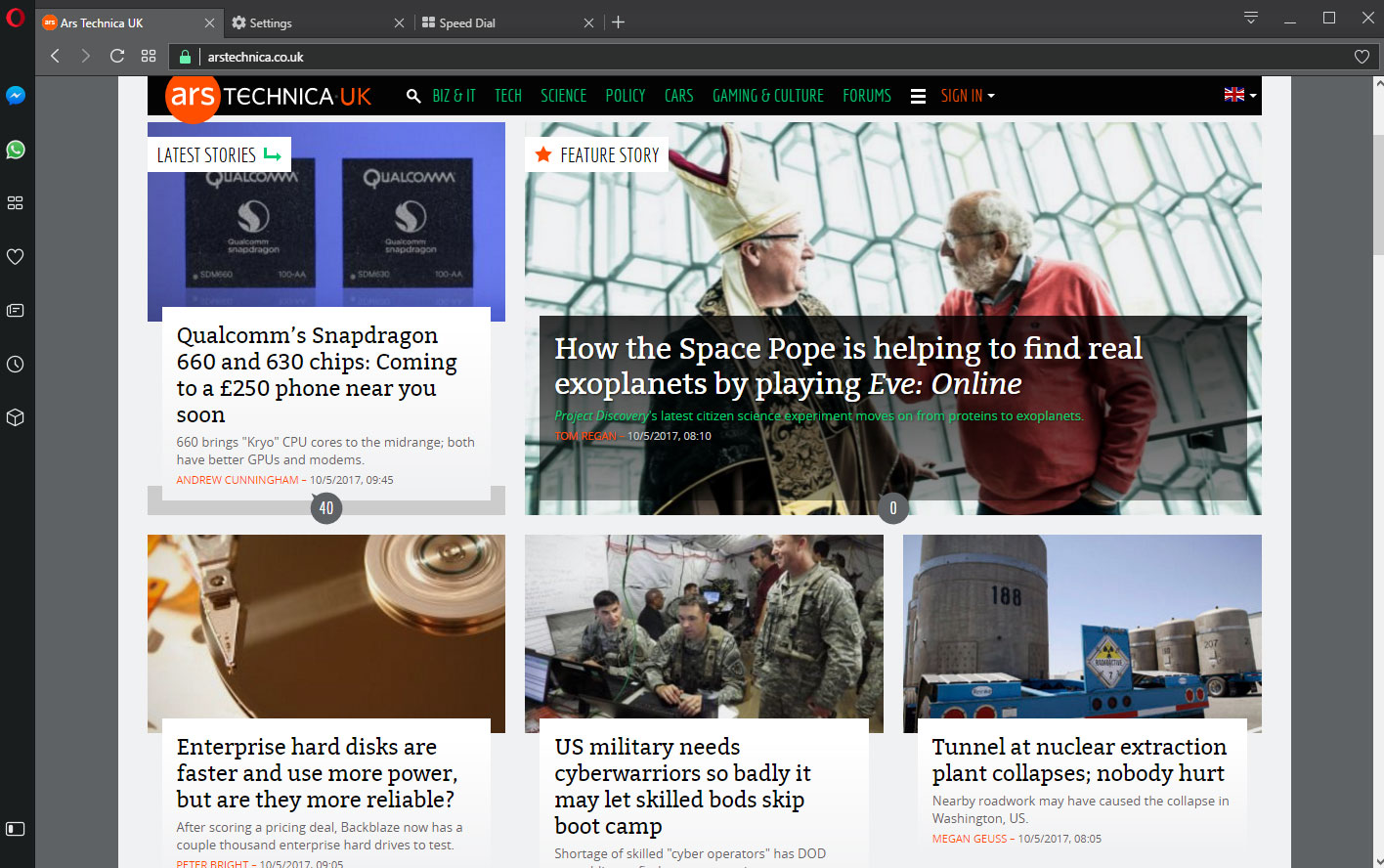Open the UK flag region selector
Image resolution: width=1384 pixels, height=868 pixels.
[x=1239, y=95]
